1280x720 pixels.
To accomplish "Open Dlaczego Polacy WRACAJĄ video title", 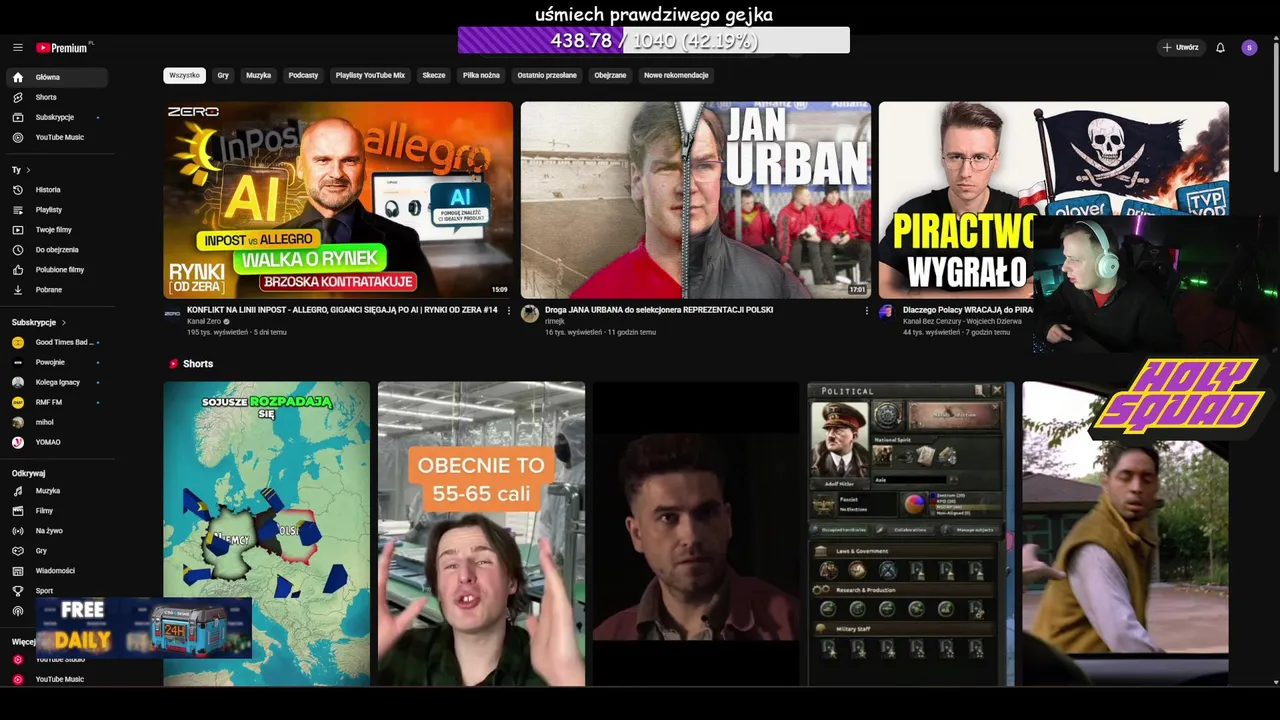I will tap(968, 310).
